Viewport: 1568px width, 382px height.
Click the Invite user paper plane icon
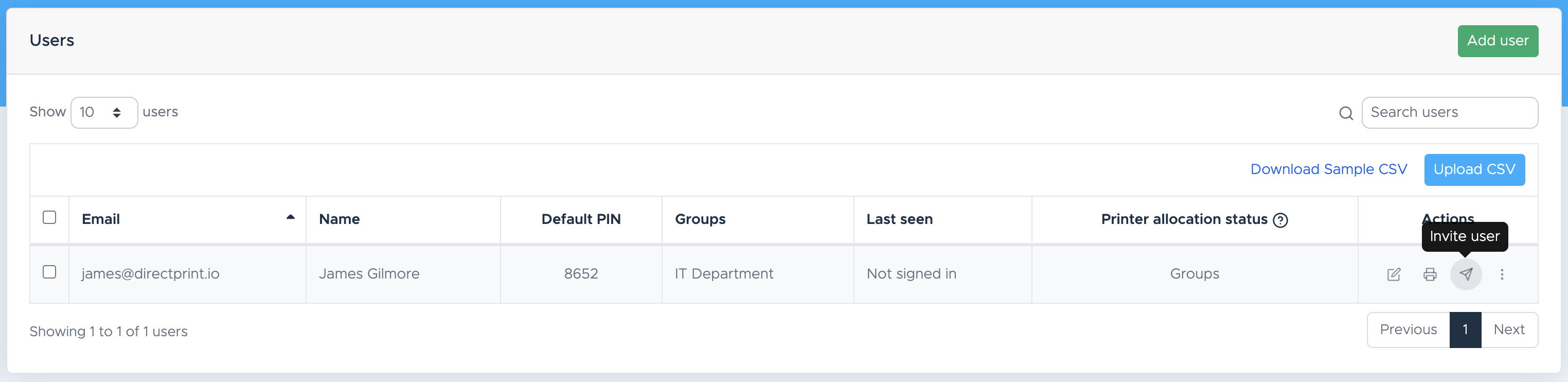pyautogui.click(x=1466, y=274)
